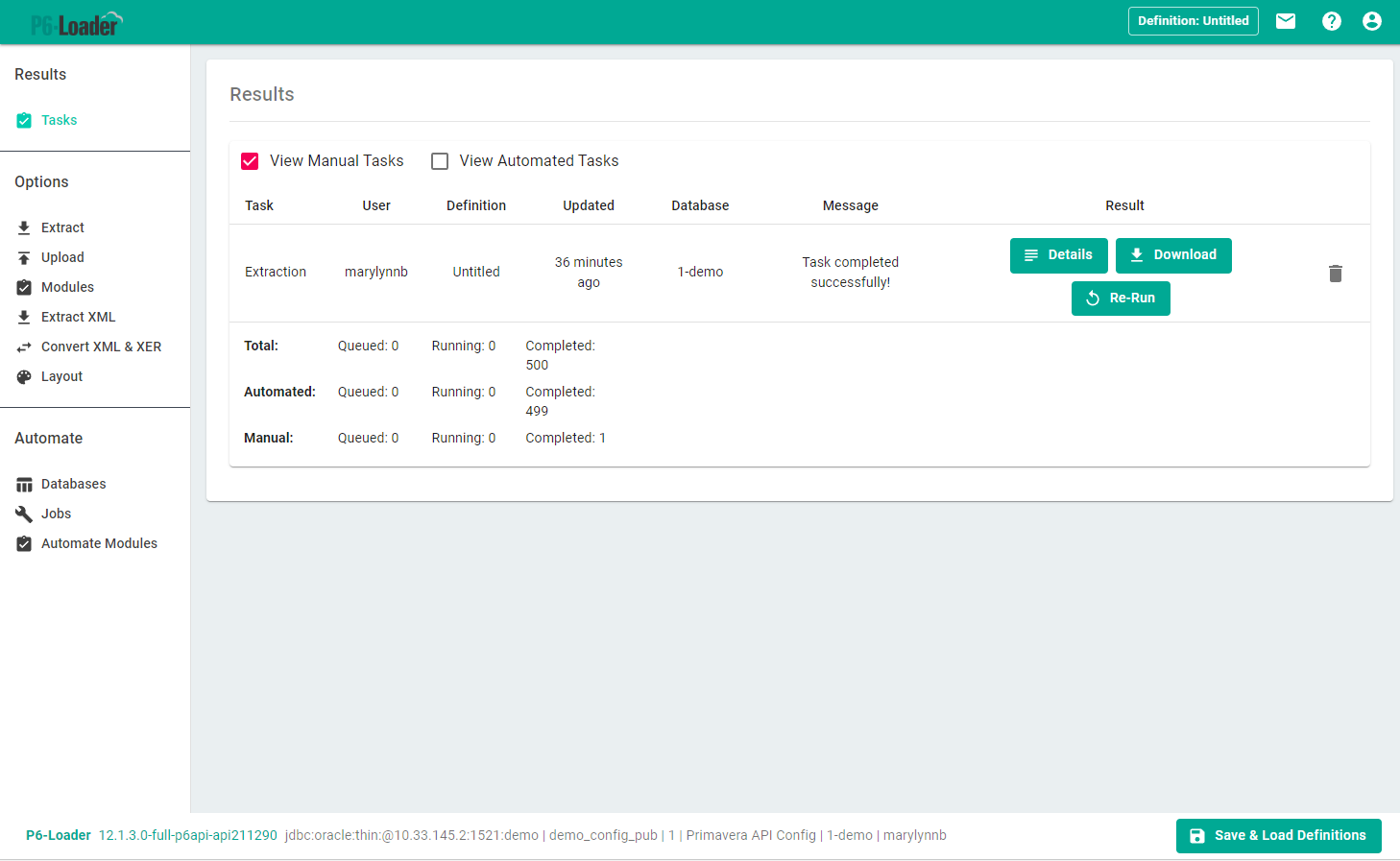The width and height of the screenshot is (1400, 861).
Task: Click the Definition: Untitled button
Action: (1193, 21)
